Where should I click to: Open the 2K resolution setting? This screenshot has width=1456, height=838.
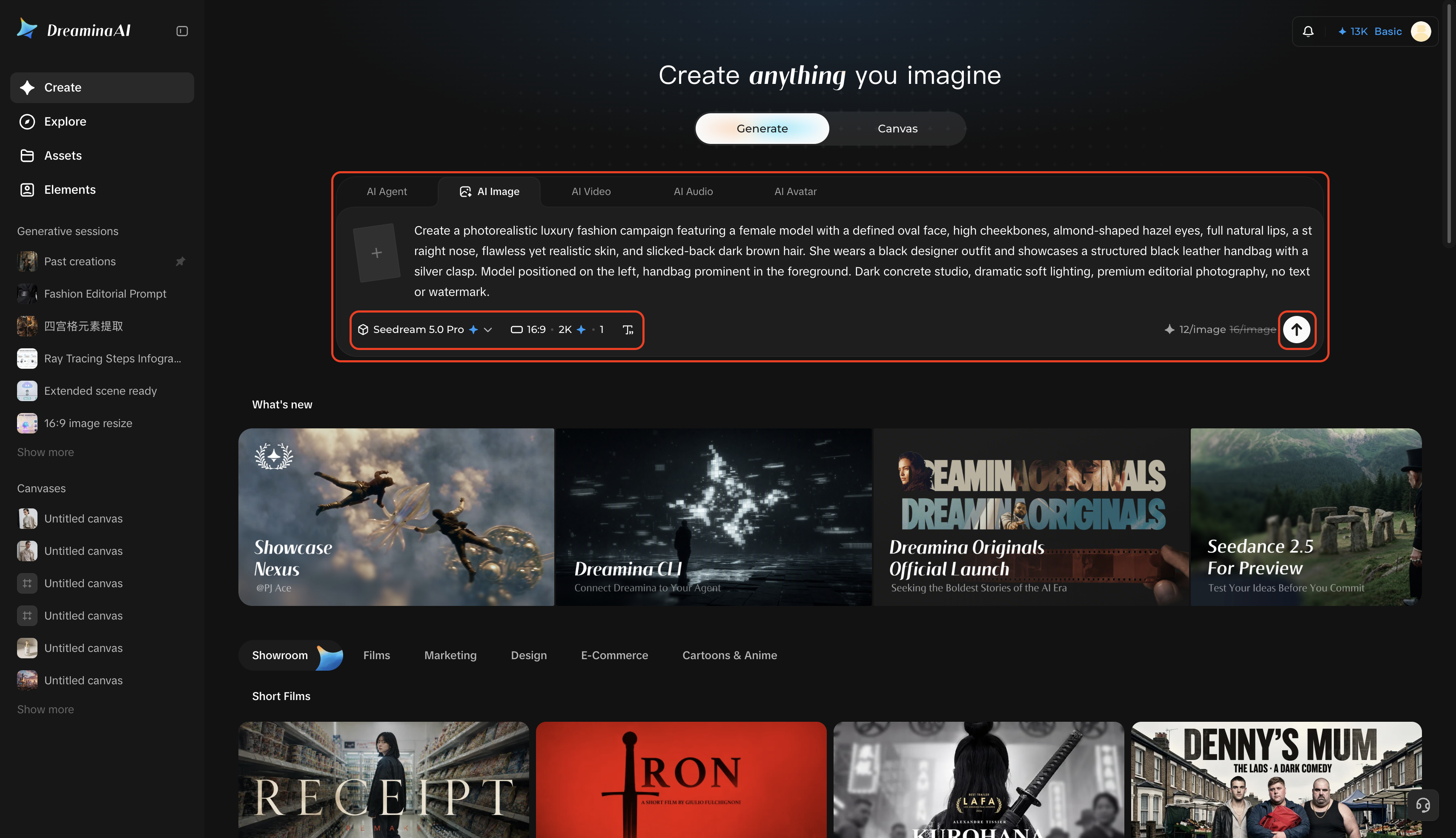click(572, 330)
